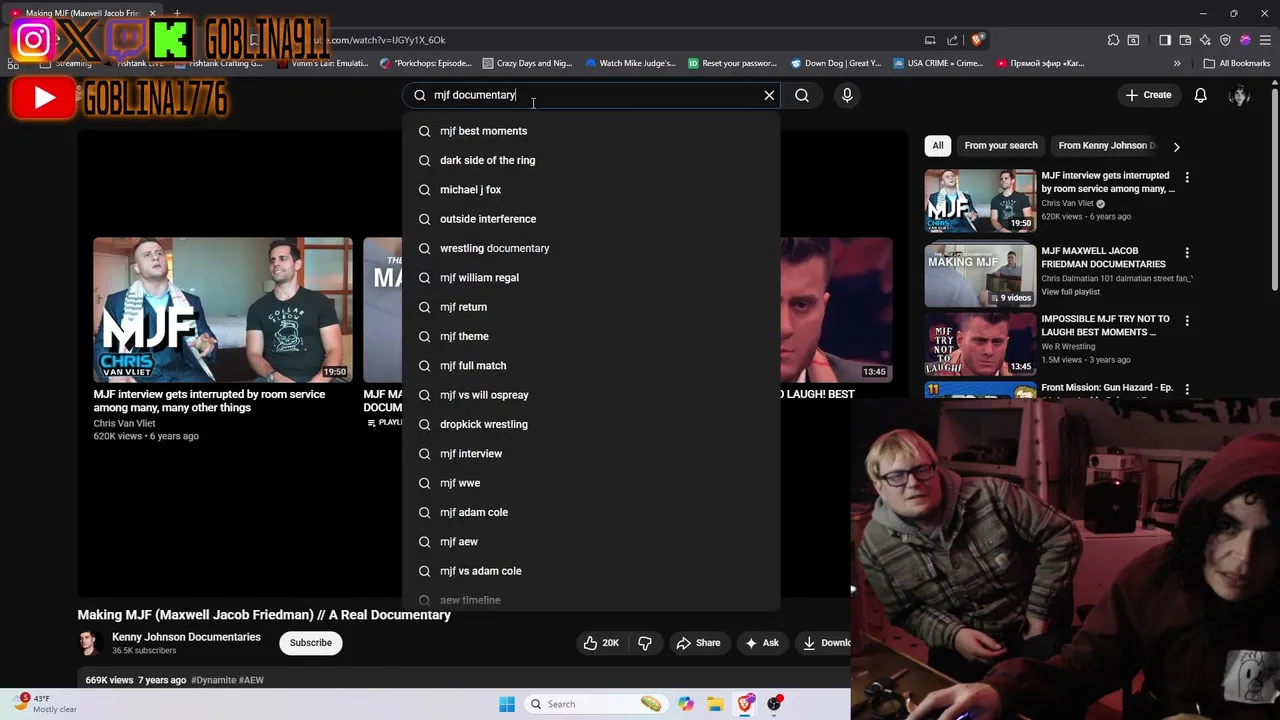Image resolution: width=1280 pixels, height=720 pixels.
Task: Pick 'mjf adam cole' suggestion
Action: (591, 512)
